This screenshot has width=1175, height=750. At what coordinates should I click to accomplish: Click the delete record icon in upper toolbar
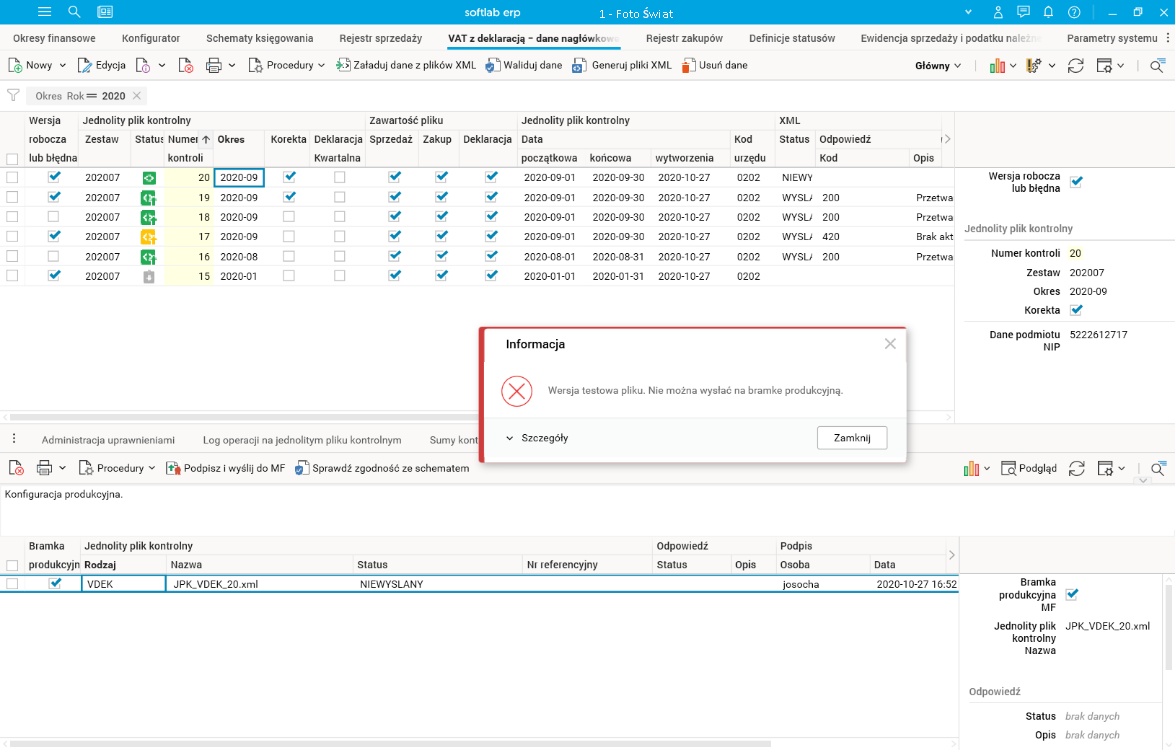pyautogui.click(x=186, y=66)
